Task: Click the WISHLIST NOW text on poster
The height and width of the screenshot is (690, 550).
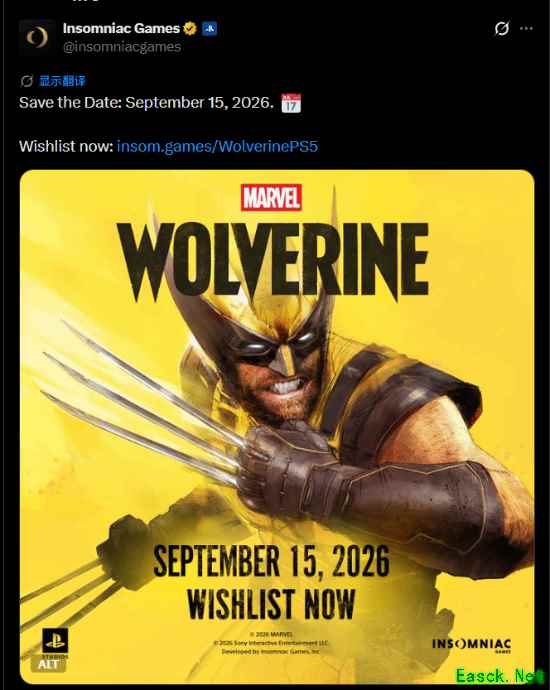Action: pyautogui.click(x=271, y=604)
